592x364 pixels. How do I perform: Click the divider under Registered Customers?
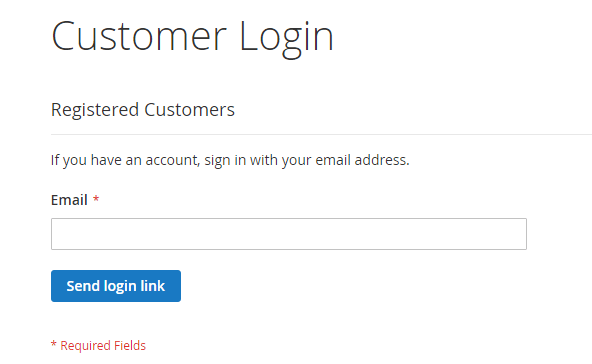tap(321, 134)
